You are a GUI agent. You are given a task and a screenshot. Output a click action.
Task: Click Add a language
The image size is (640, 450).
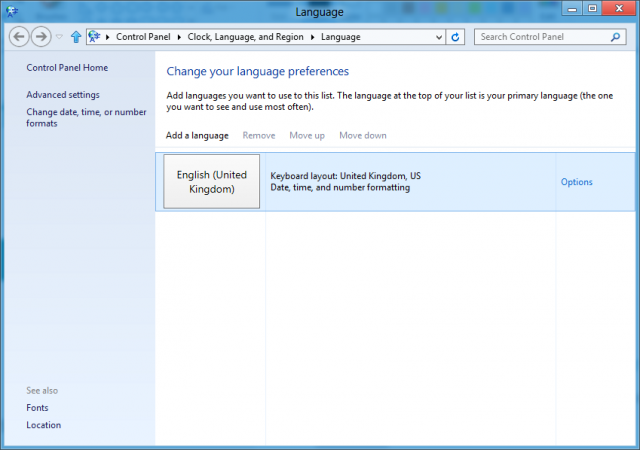click(197, 136)
